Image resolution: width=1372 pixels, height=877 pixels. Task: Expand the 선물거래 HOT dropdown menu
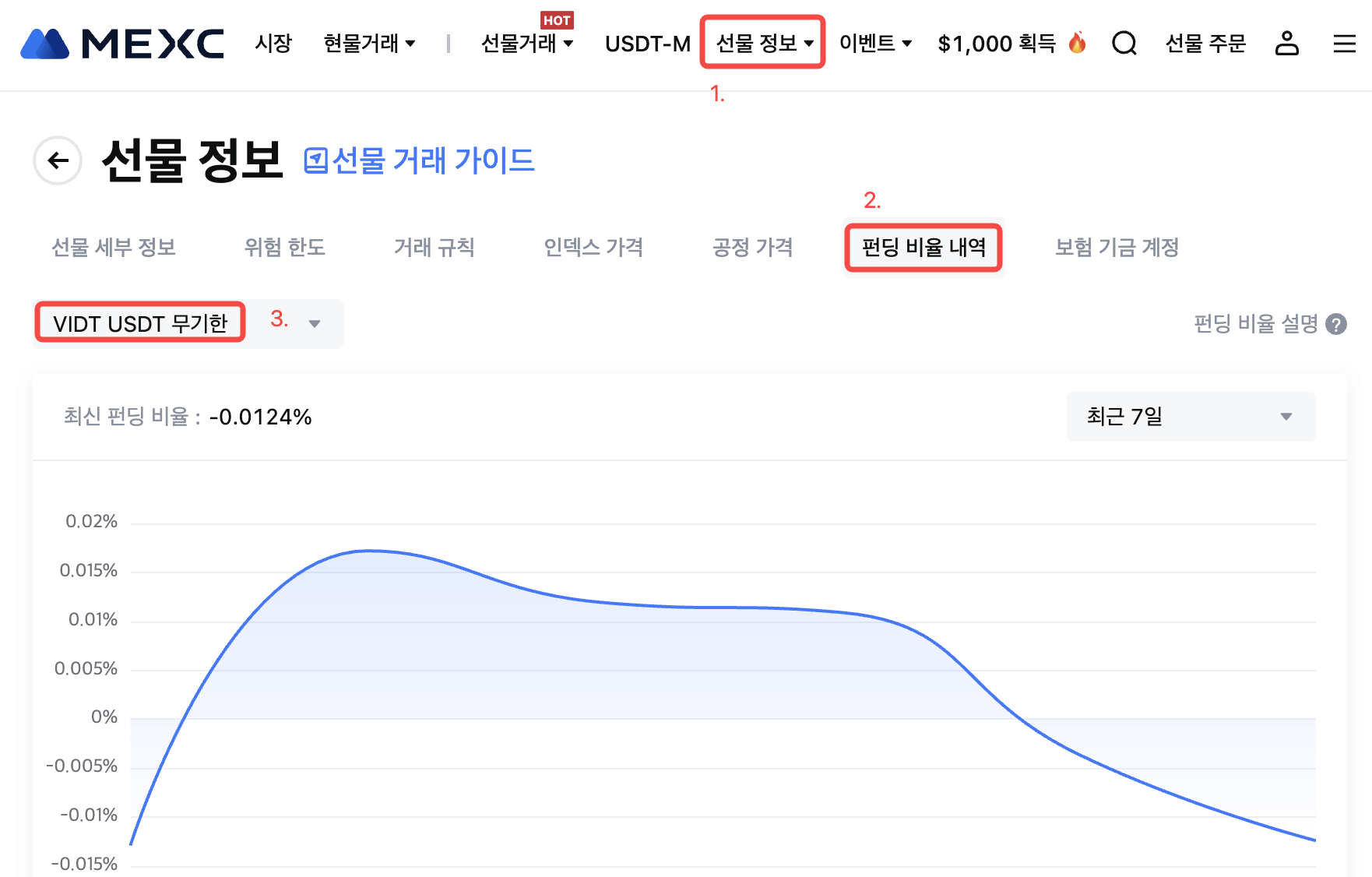tap(527, 44)
